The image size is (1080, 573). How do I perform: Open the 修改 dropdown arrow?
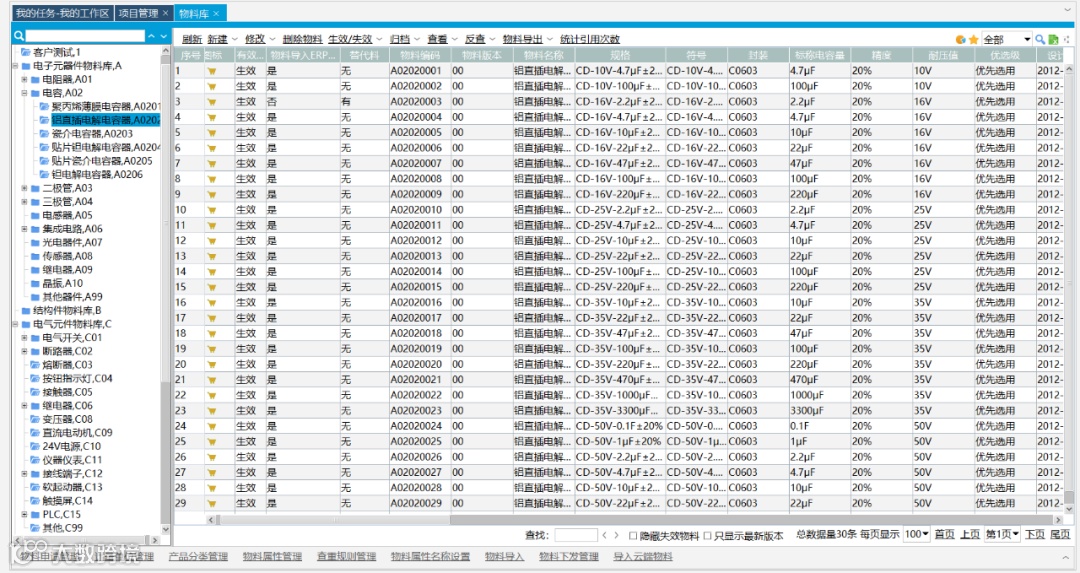click(x=273, y=39)
